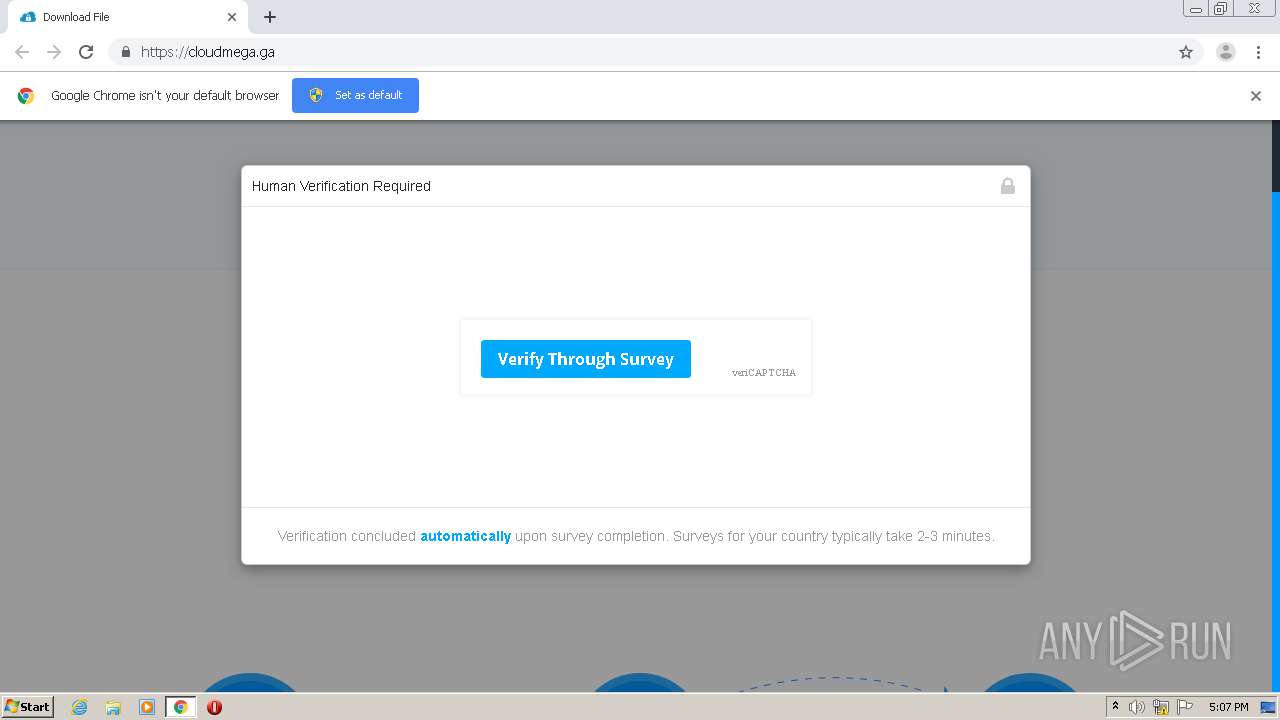The width and height of the screenshot is (1280, 720).
Task: Close the Download File tab
Action: tap(232, 17)
